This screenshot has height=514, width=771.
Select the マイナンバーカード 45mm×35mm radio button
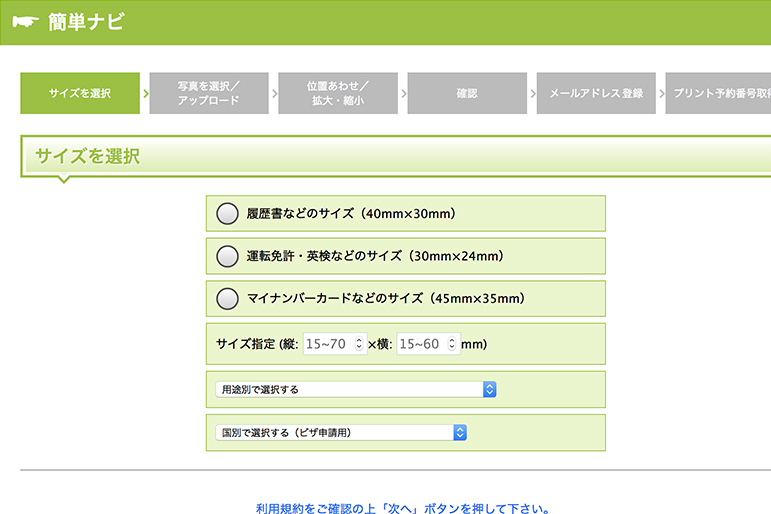coord(228,298)
